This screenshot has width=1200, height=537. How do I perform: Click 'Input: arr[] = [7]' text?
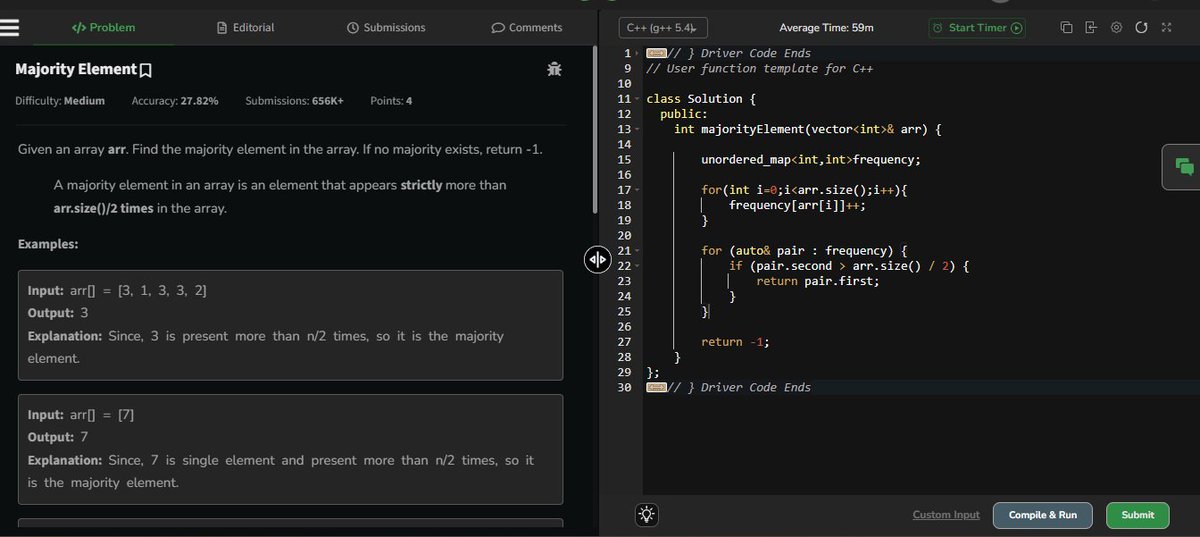click(81, 414)
